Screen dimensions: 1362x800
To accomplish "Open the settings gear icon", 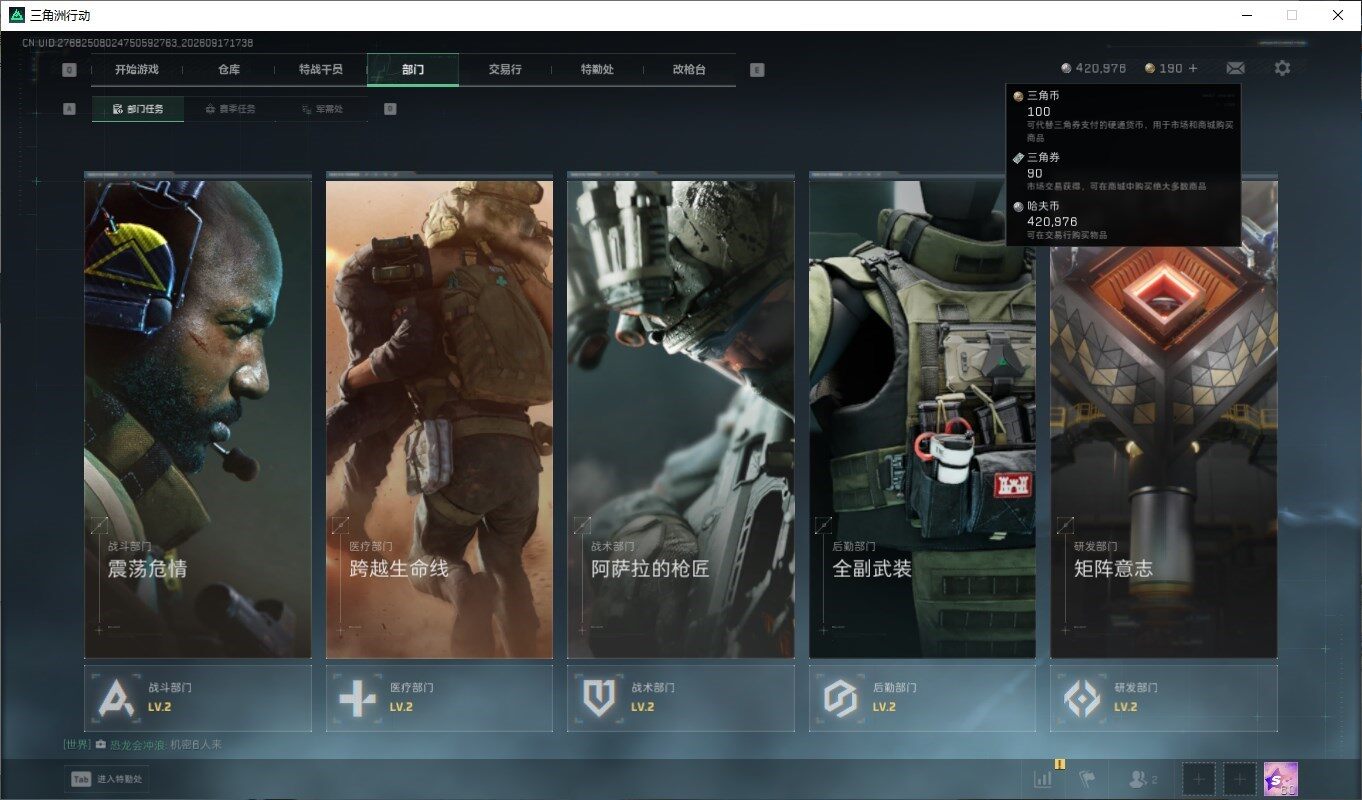I will click(x=1282, y=68).
